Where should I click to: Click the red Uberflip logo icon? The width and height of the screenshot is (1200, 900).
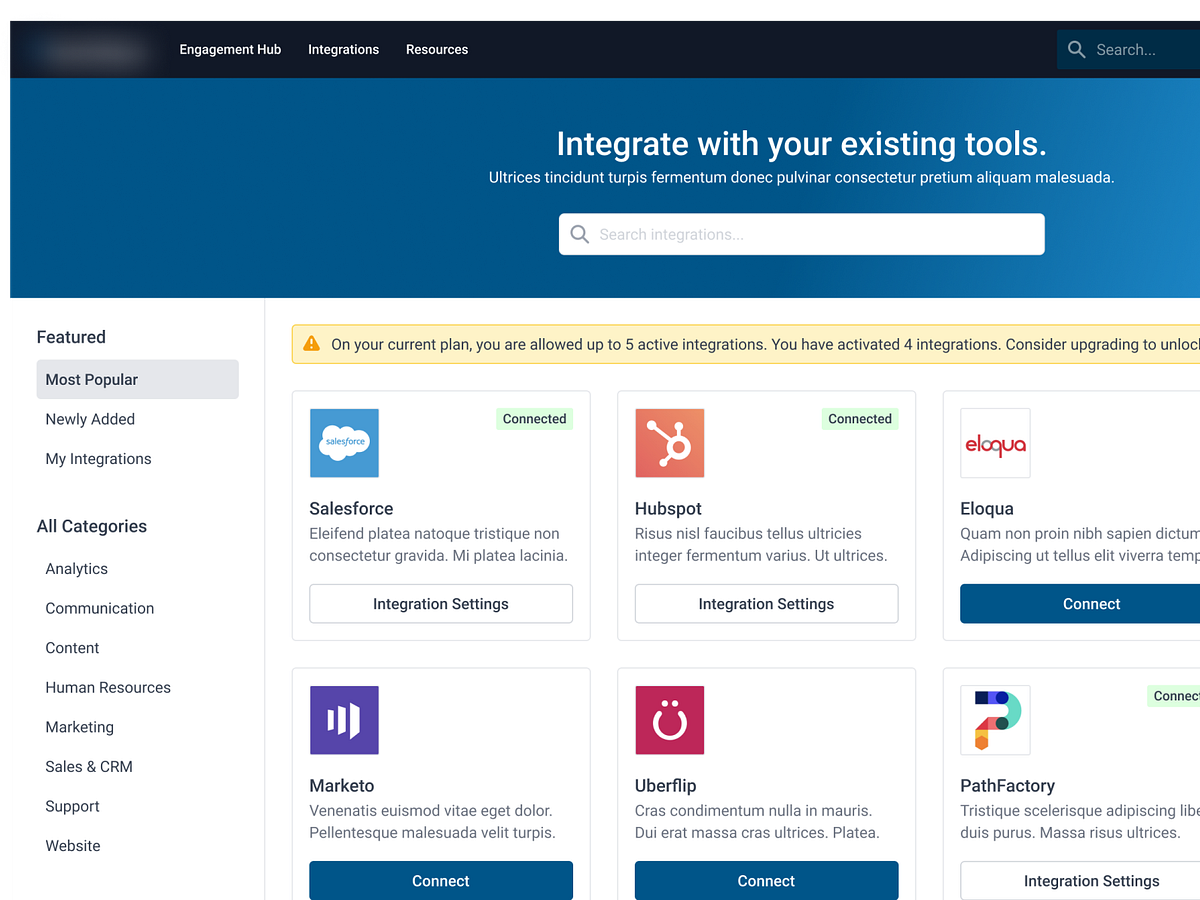(669, 719)
